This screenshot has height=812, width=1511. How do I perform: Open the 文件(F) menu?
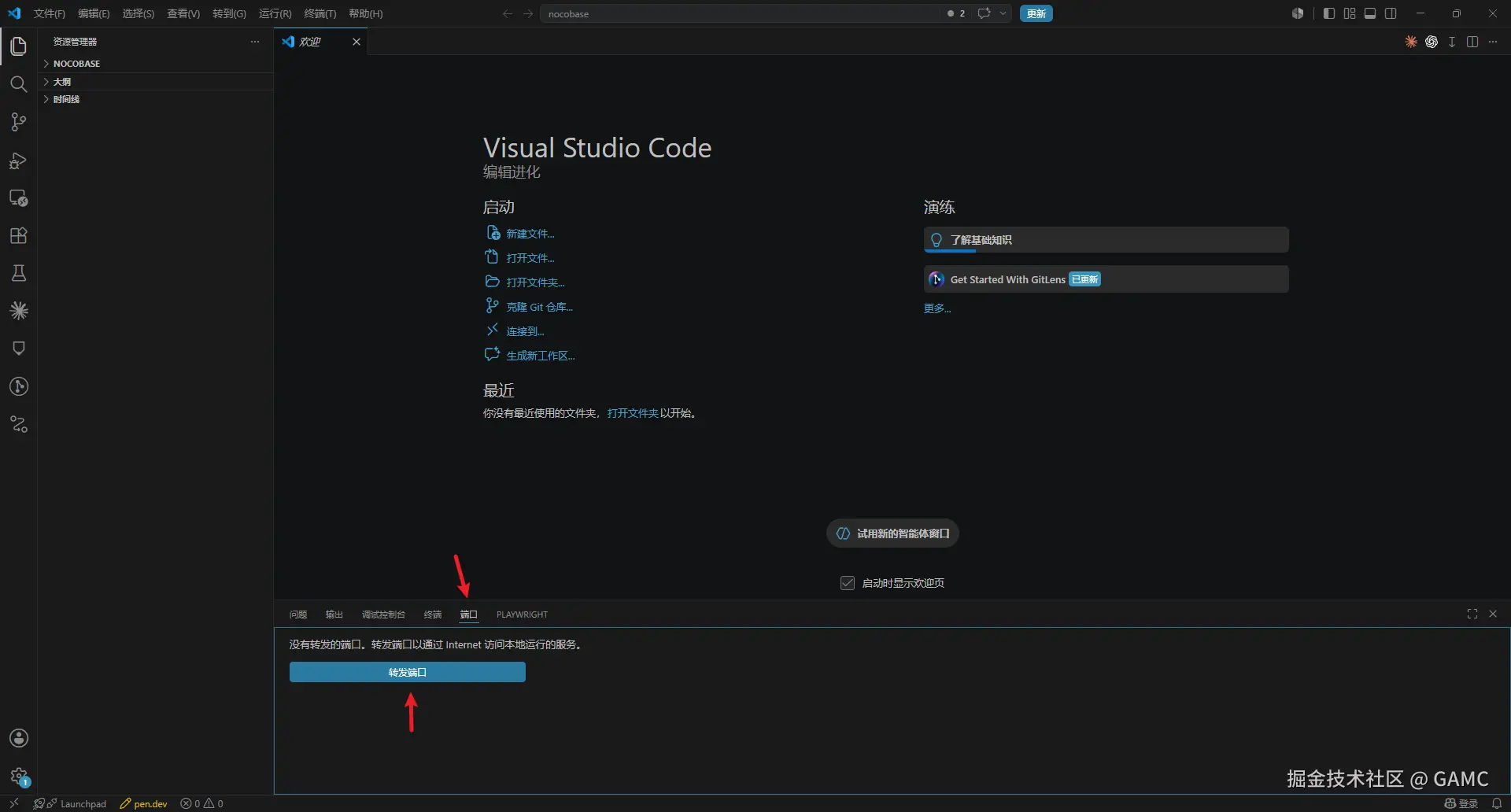50,13
